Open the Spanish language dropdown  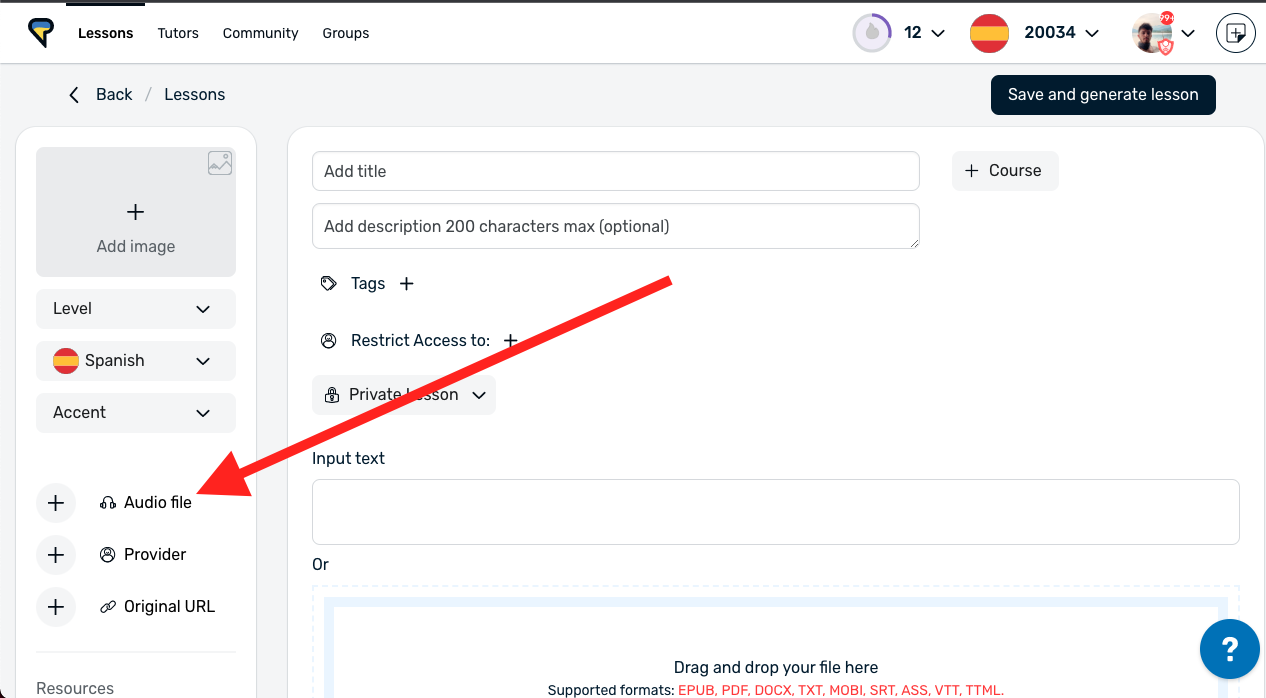click(x=136, y=361)
